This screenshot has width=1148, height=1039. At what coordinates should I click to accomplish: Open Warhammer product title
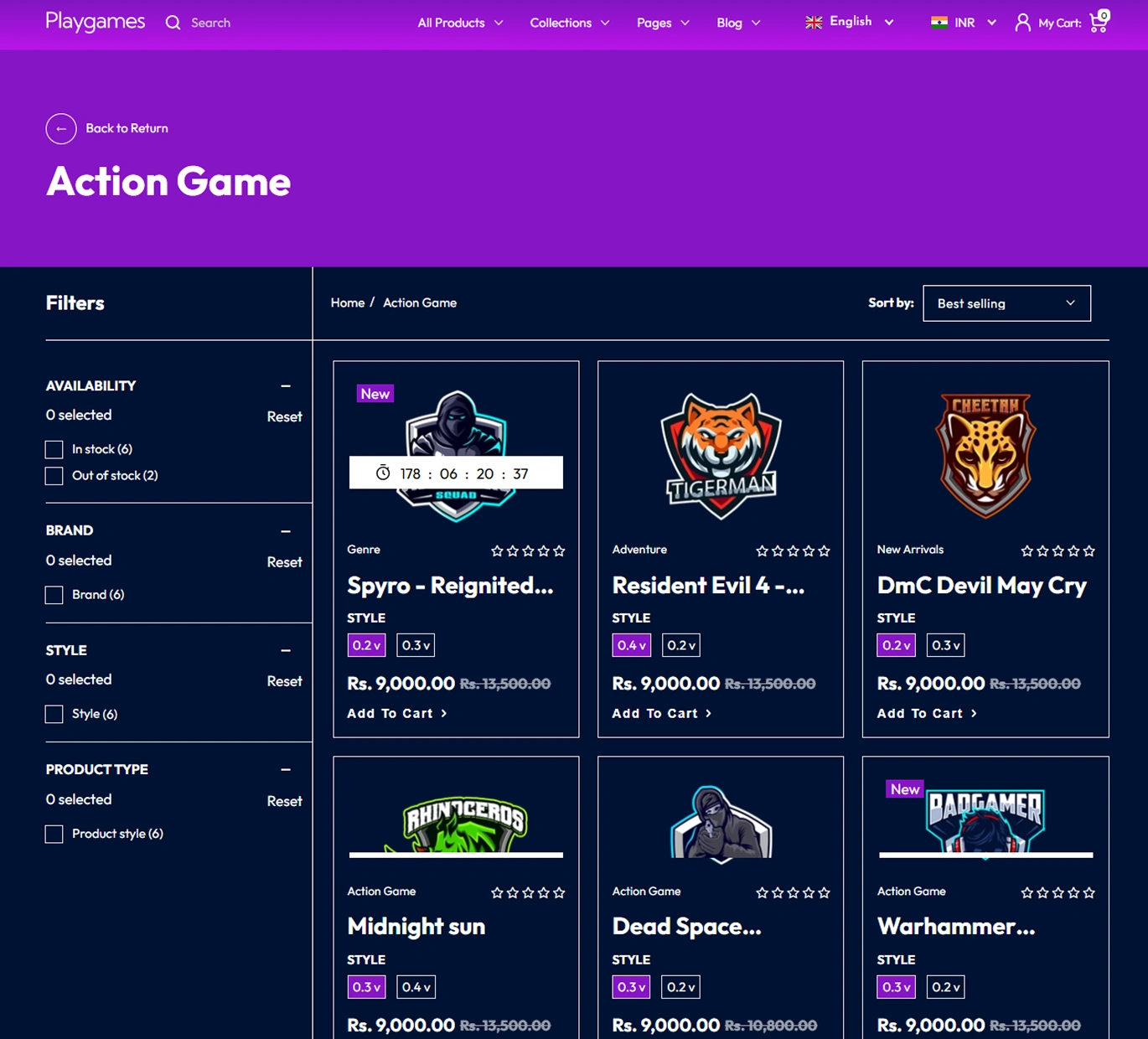956,927
